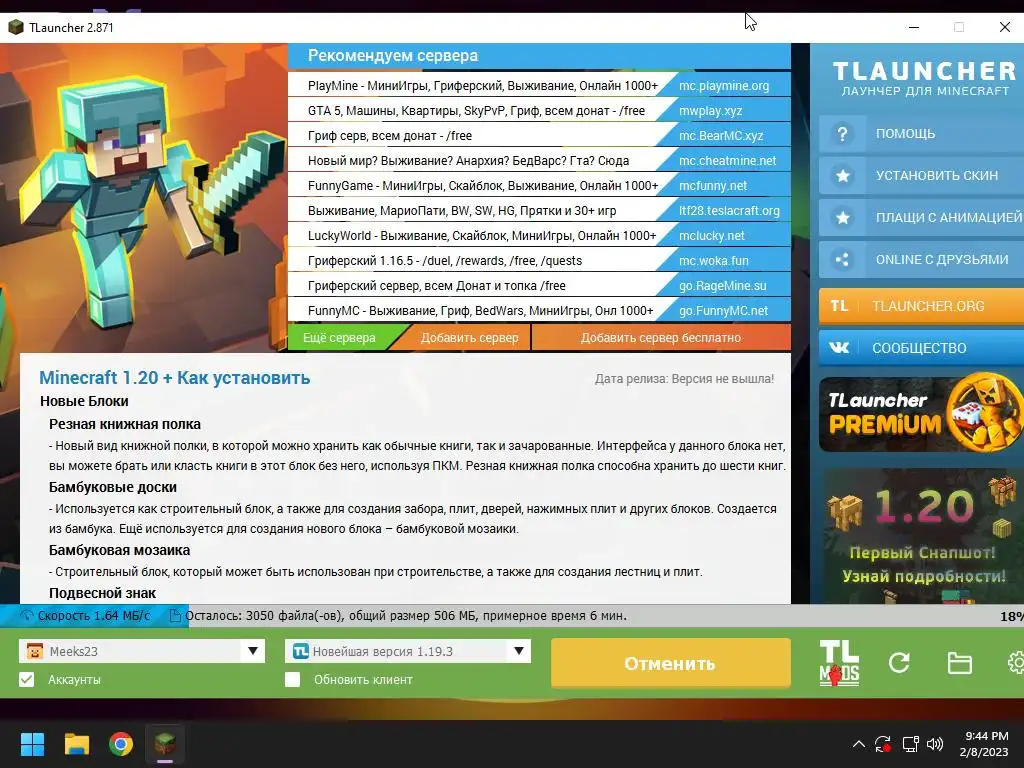The width and height of the screenshot is (1024, 768).
Task: Click the Резная книжная полка heading
Action: [x=125, y=424]
